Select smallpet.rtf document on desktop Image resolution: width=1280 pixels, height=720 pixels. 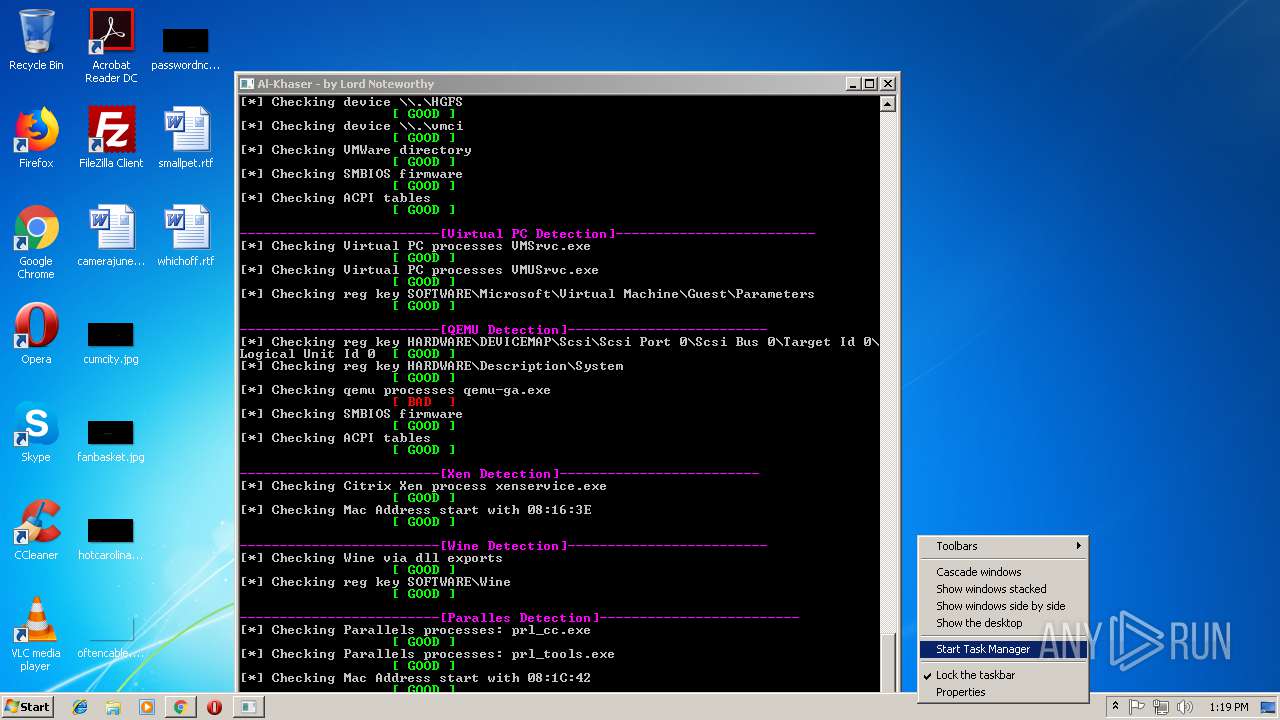click(x=186, y=138)
